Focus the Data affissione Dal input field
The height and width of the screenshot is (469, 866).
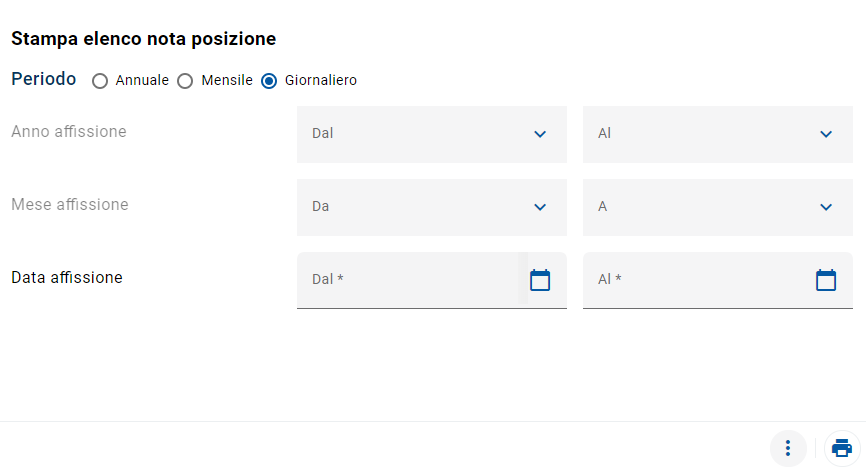click(x=412, y=280)
